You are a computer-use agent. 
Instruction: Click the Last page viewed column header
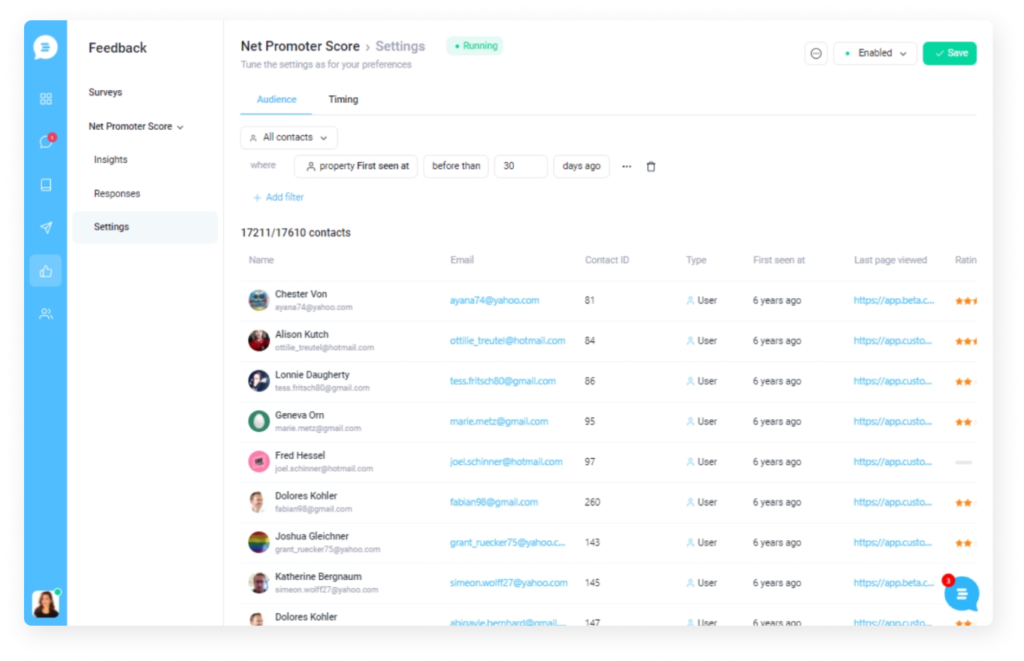tap(890, 260)
